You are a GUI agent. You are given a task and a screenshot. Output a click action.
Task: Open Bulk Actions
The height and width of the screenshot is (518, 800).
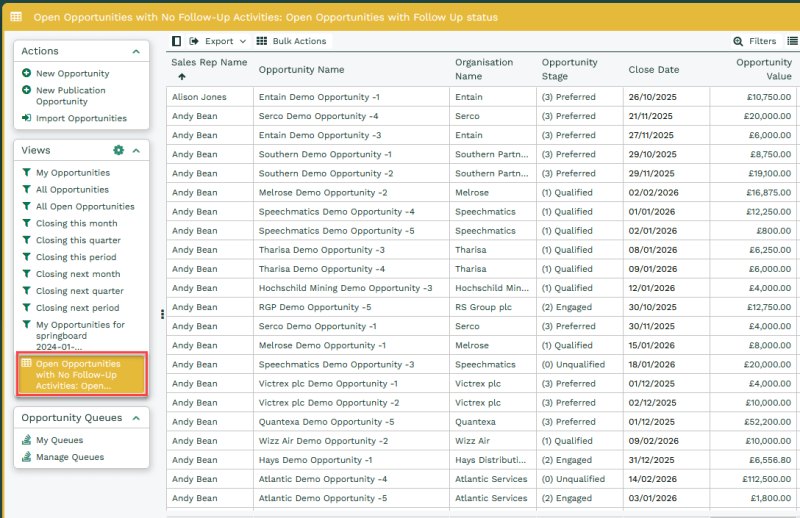[x=291, y=41]
